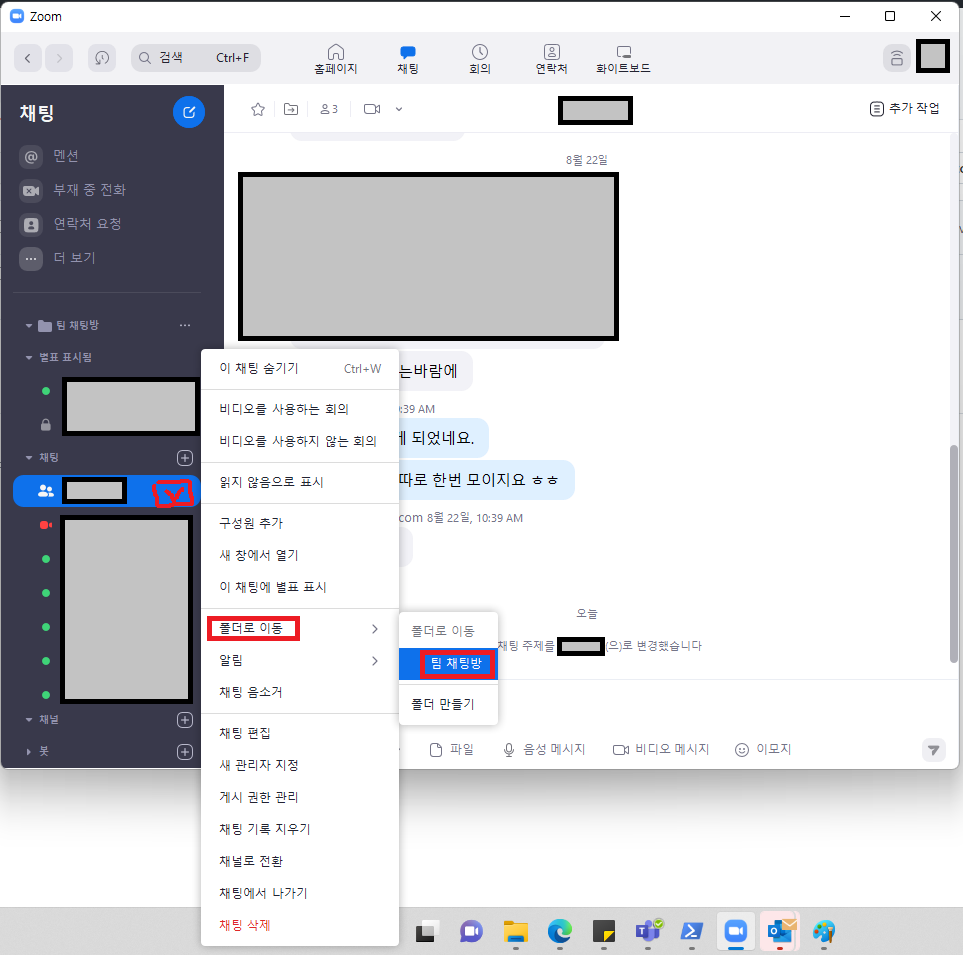Image resolution: width=963 pixels, height=955 pixels.
Task: Choose 폴더 만들기 in the submenu
Action: tap(448, 704)
